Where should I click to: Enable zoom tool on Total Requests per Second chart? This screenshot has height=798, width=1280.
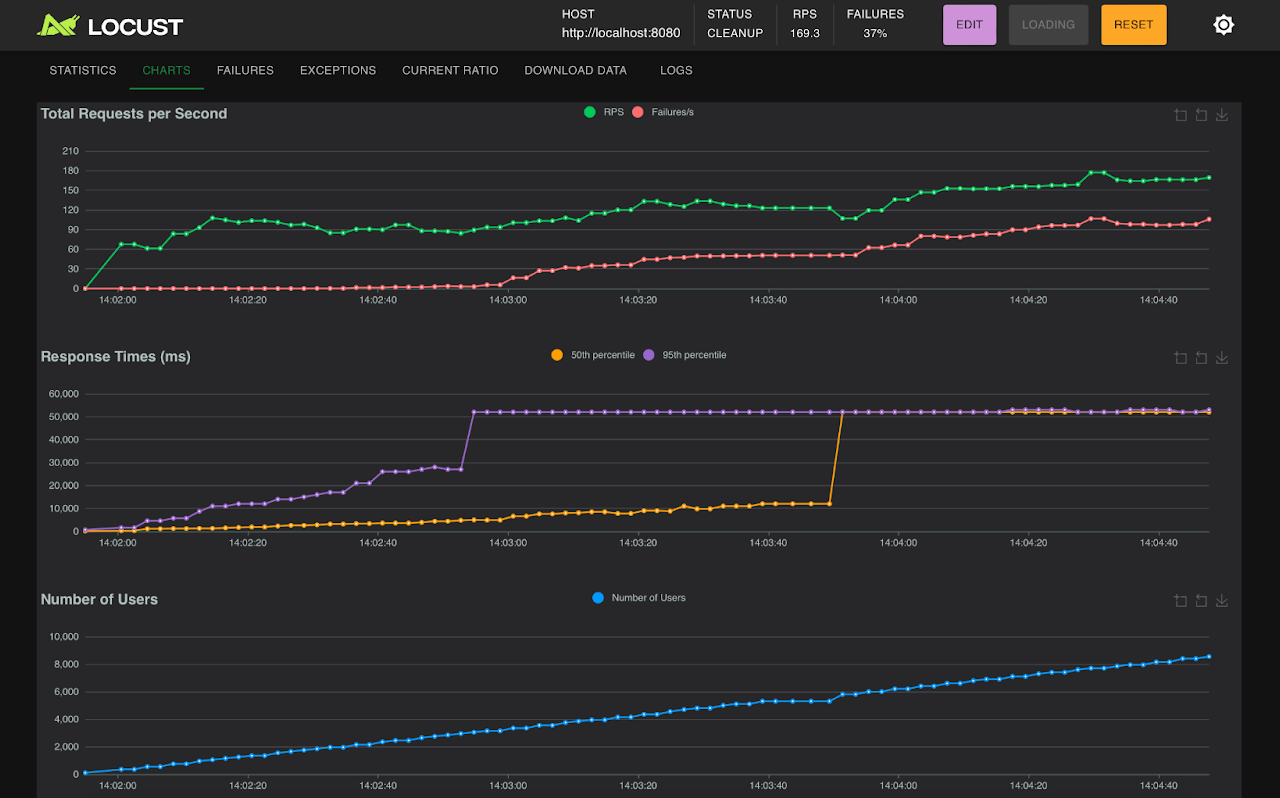coord(1181,115)
